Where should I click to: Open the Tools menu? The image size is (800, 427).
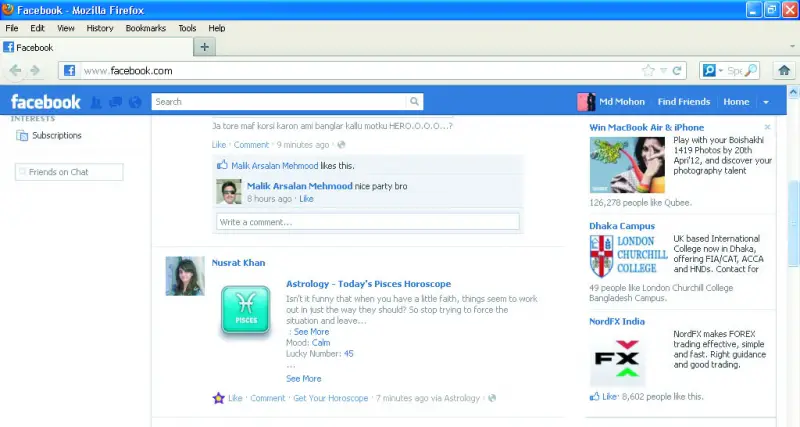click(x=187, y=28)
